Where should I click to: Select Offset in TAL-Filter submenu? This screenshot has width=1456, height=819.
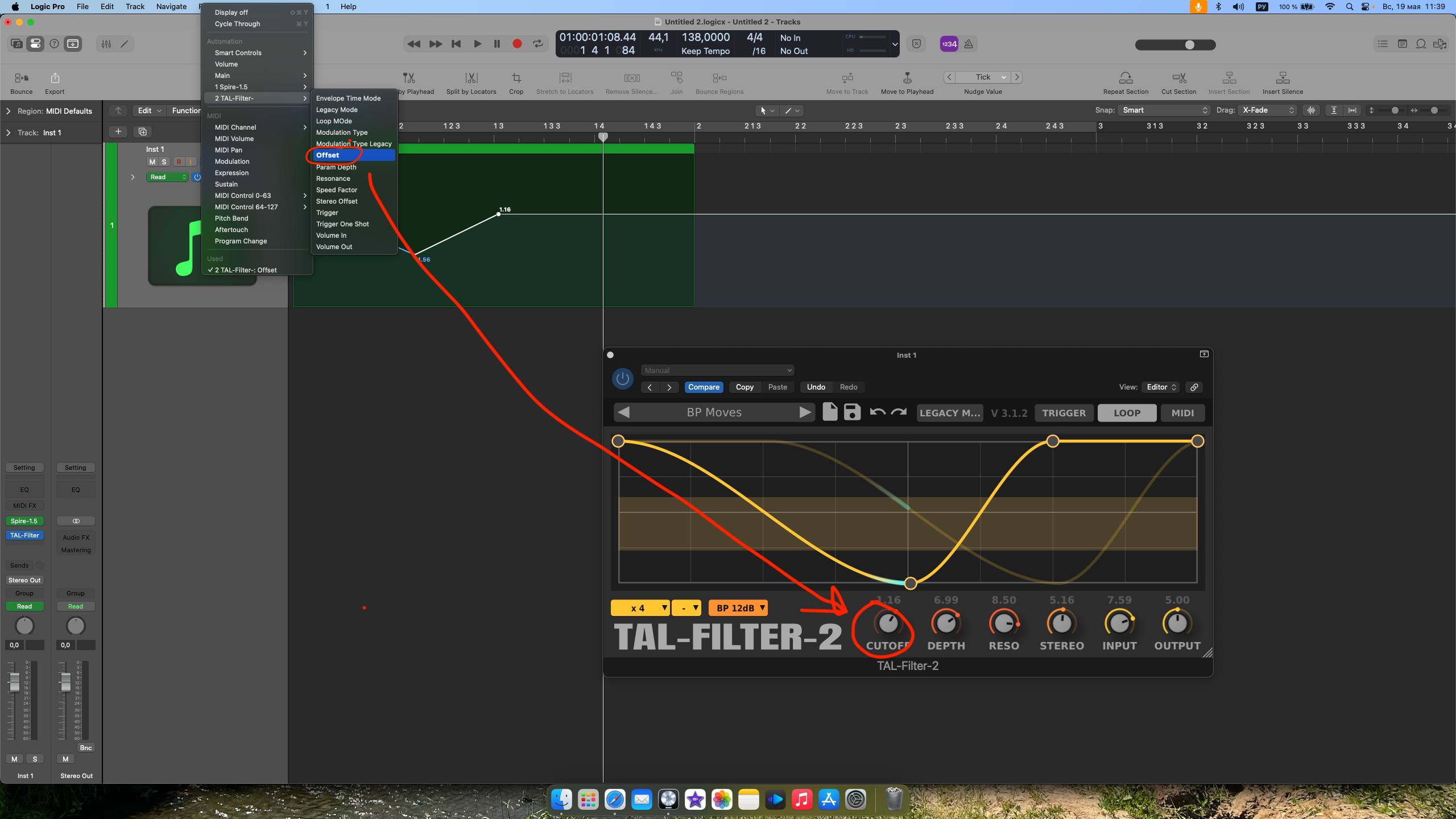[x=353, y=155]
